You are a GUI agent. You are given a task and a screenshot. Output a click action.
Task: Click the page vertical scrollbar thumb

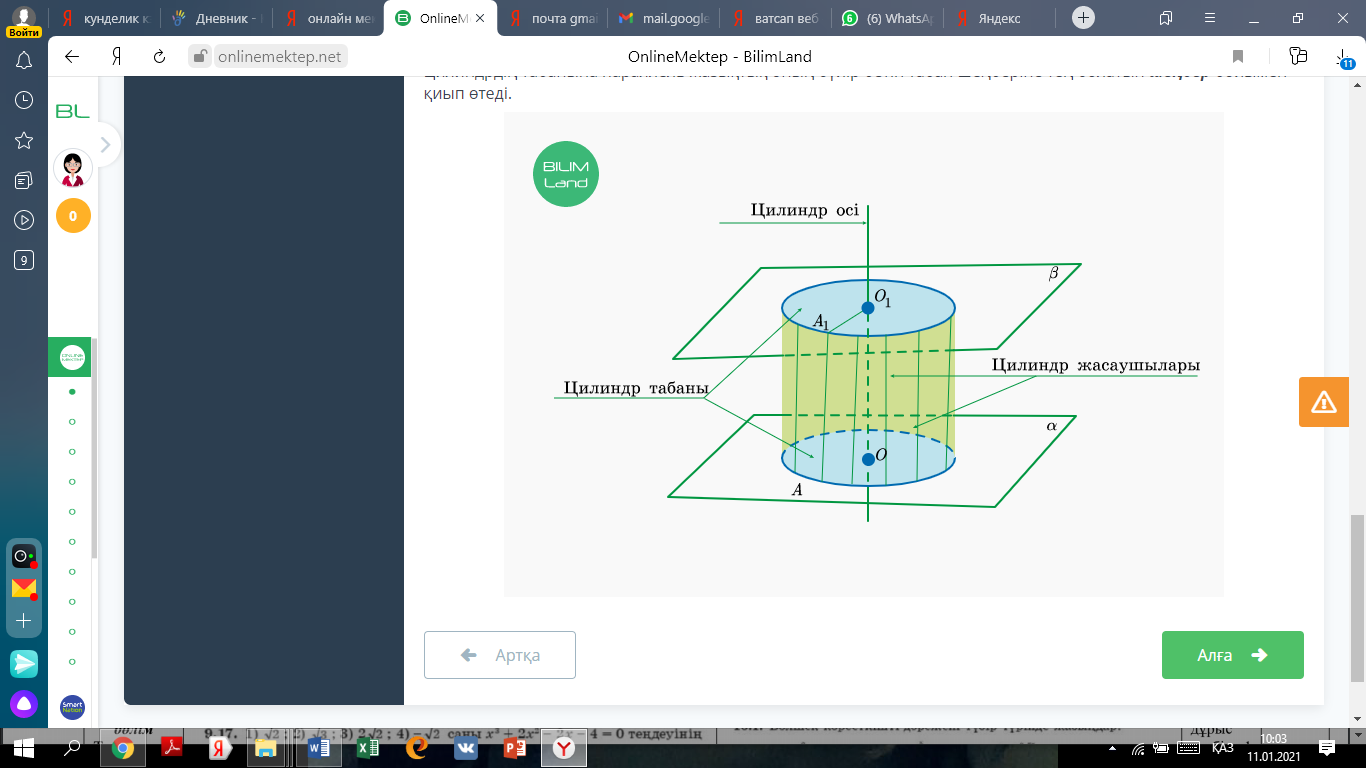(1357, 598)
